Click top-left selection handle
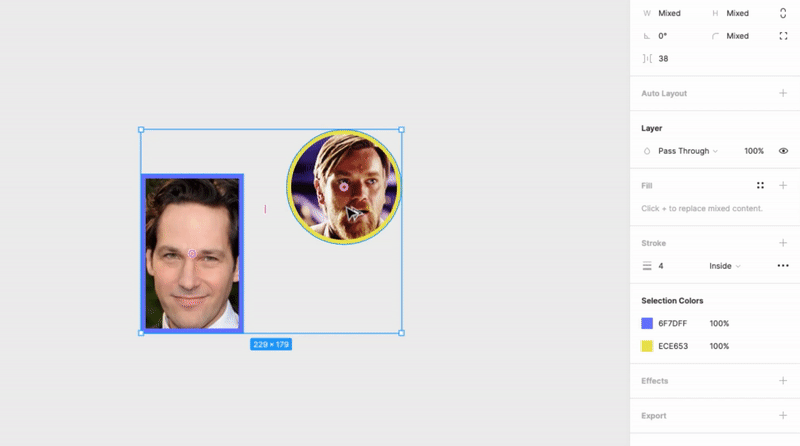800x446 pixels. coord(141,130)
